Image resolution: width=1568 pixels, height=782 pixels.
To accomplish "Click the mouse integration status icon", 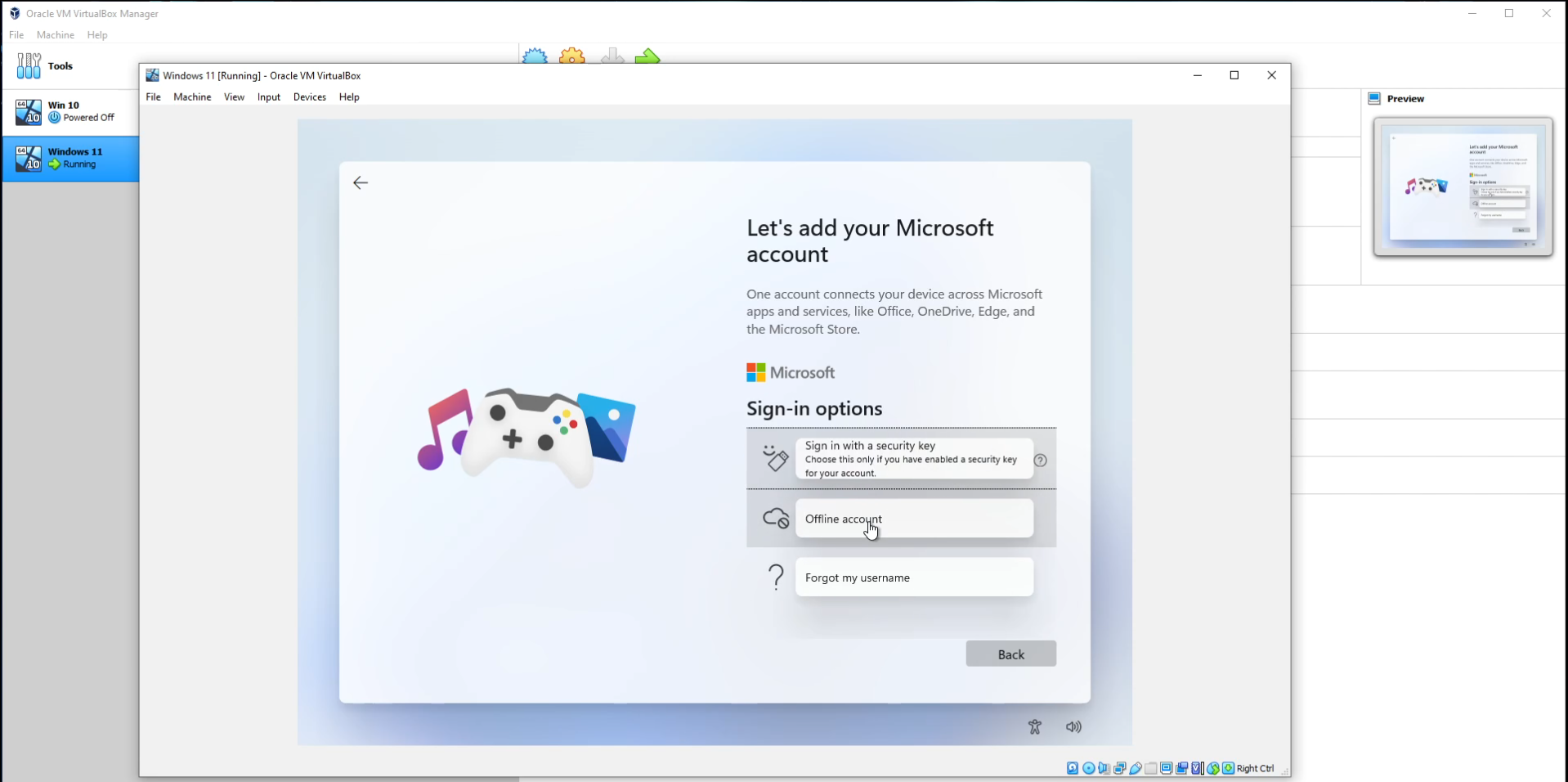I will tap(1213, 768).
